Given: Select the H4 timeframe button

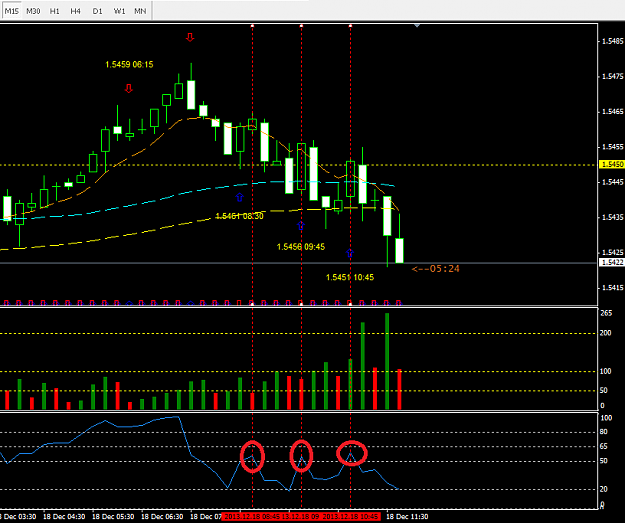Looking at the screenshot, I should coord(75,11).
